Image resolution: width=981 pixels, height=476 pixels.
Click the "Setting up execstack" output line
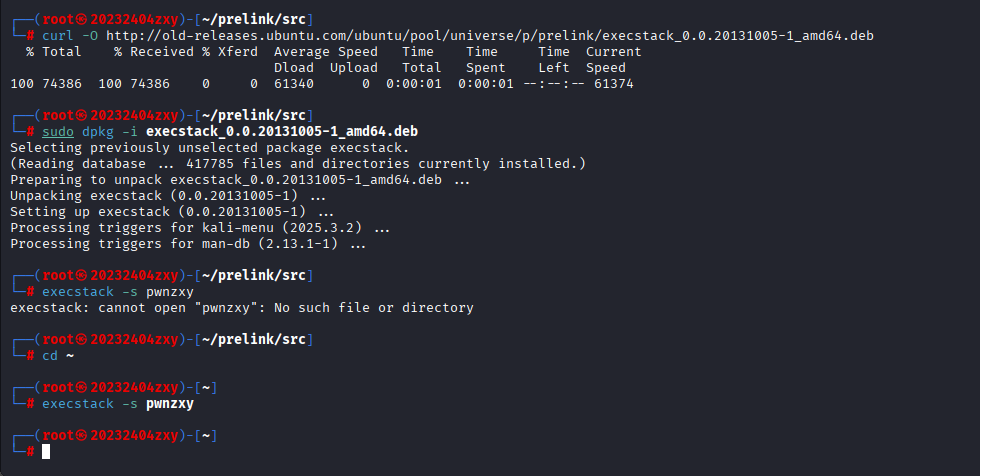[171, 212]
